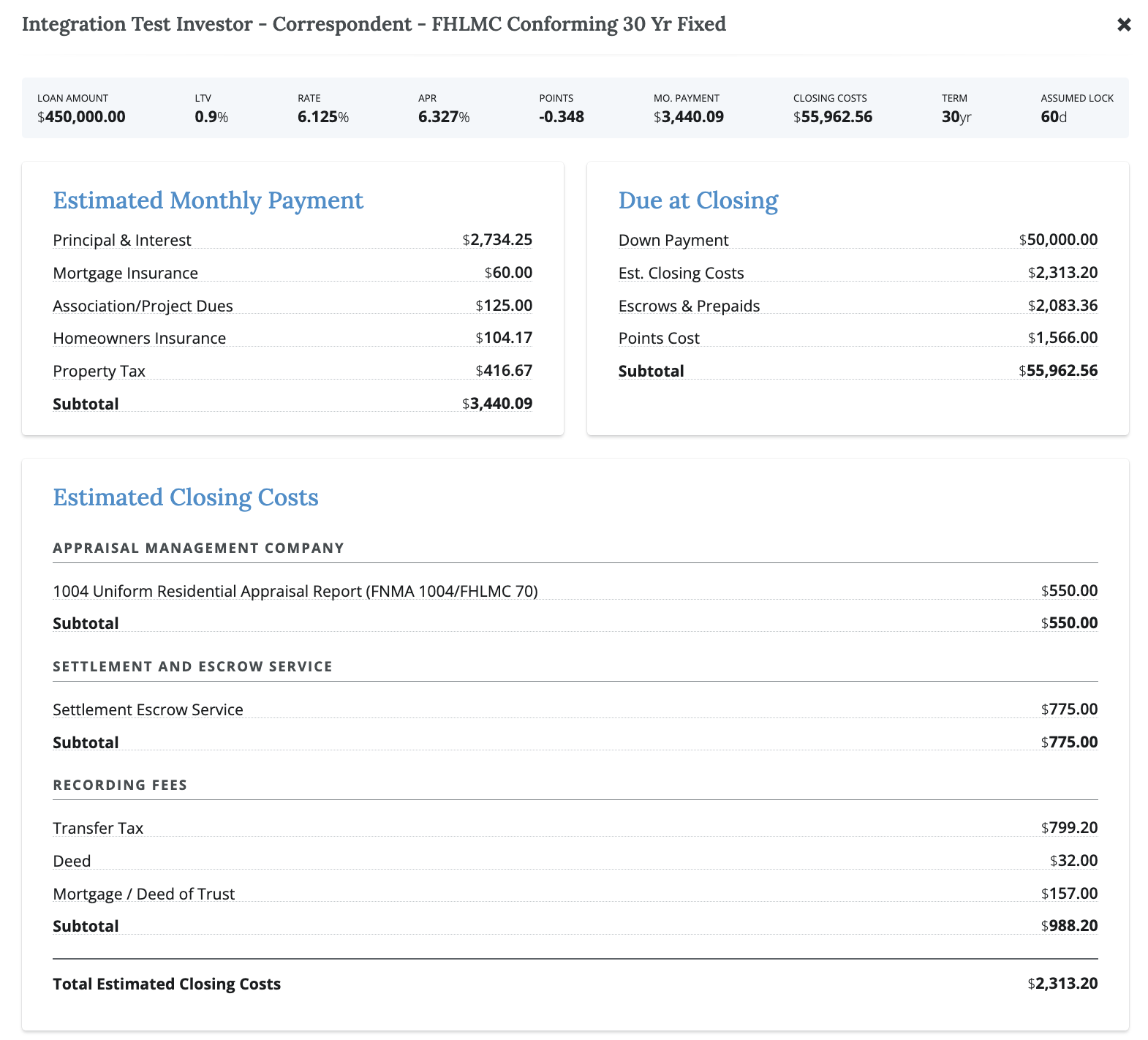Click the Estimated Monthly Payment heading

coord(208,200)
